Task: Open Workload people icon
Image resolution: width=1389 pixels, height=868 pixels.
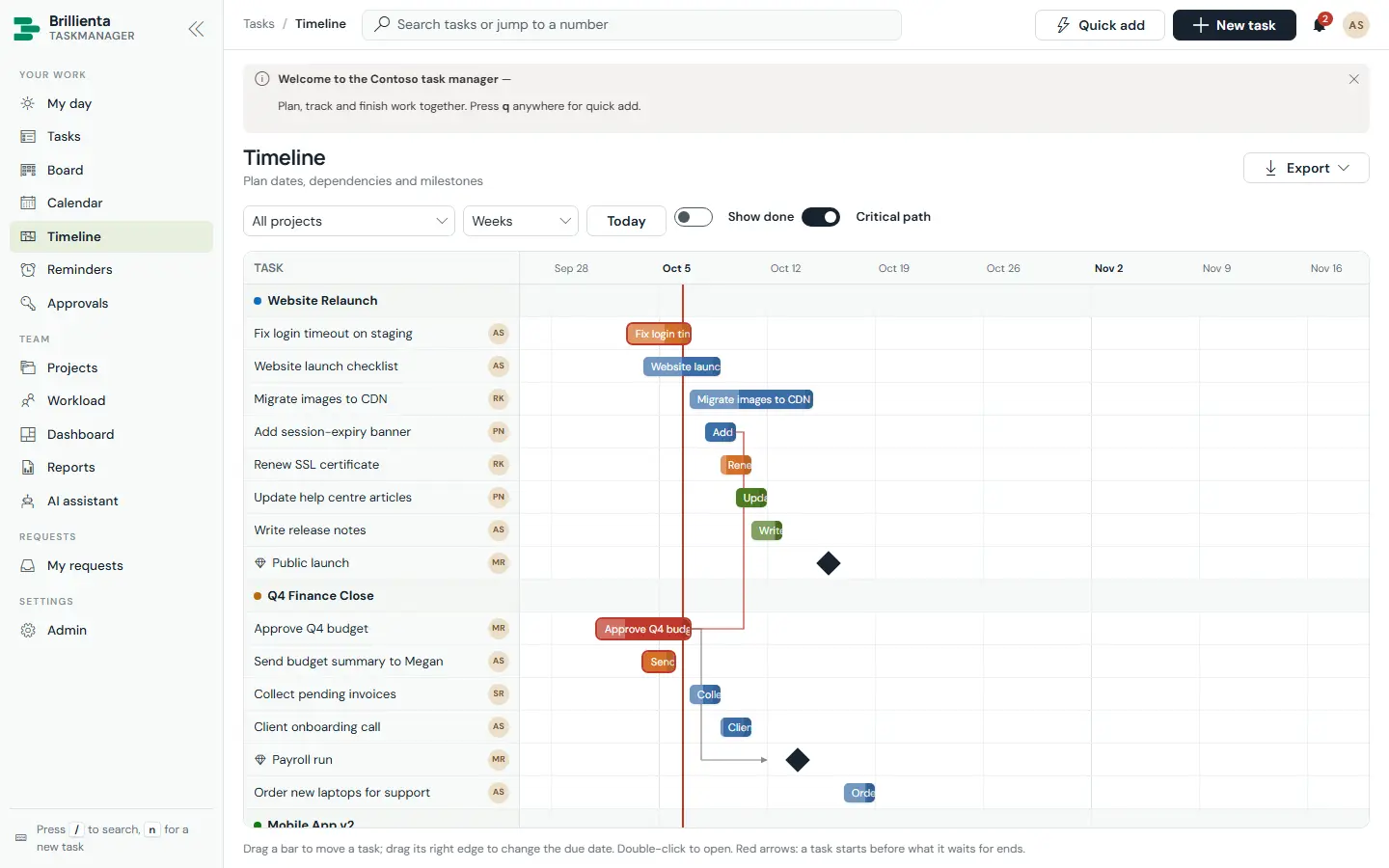Action: (28, 400)
